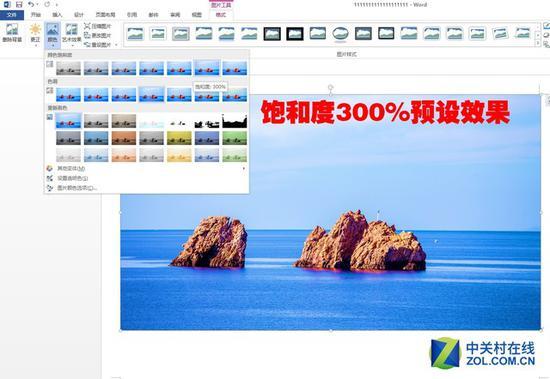Click the Redo icon in quick access toolbar

click(x=47, y=5)
